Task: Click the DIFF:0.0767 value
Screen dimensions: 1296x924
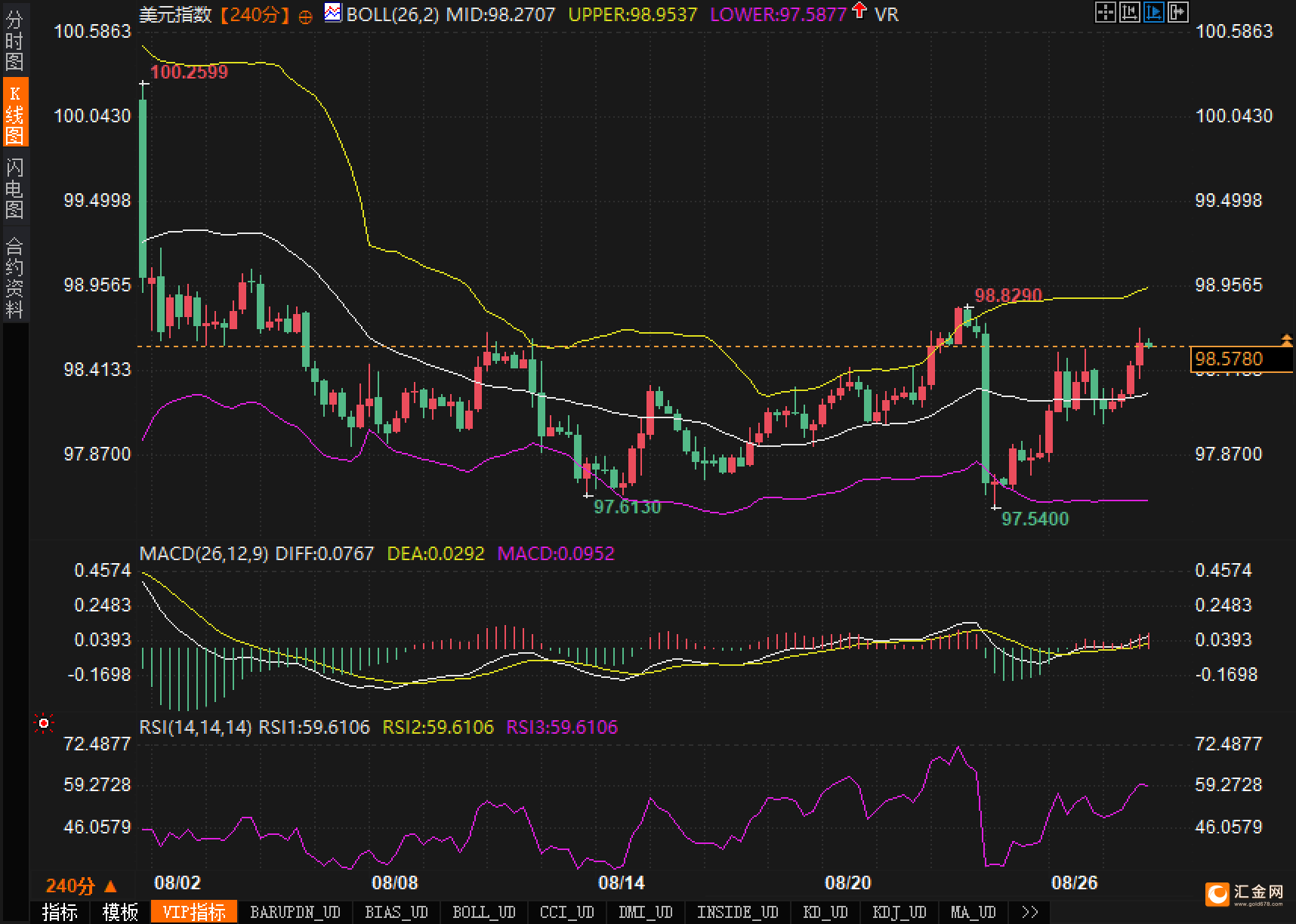Action: click(x=325, y=553)
